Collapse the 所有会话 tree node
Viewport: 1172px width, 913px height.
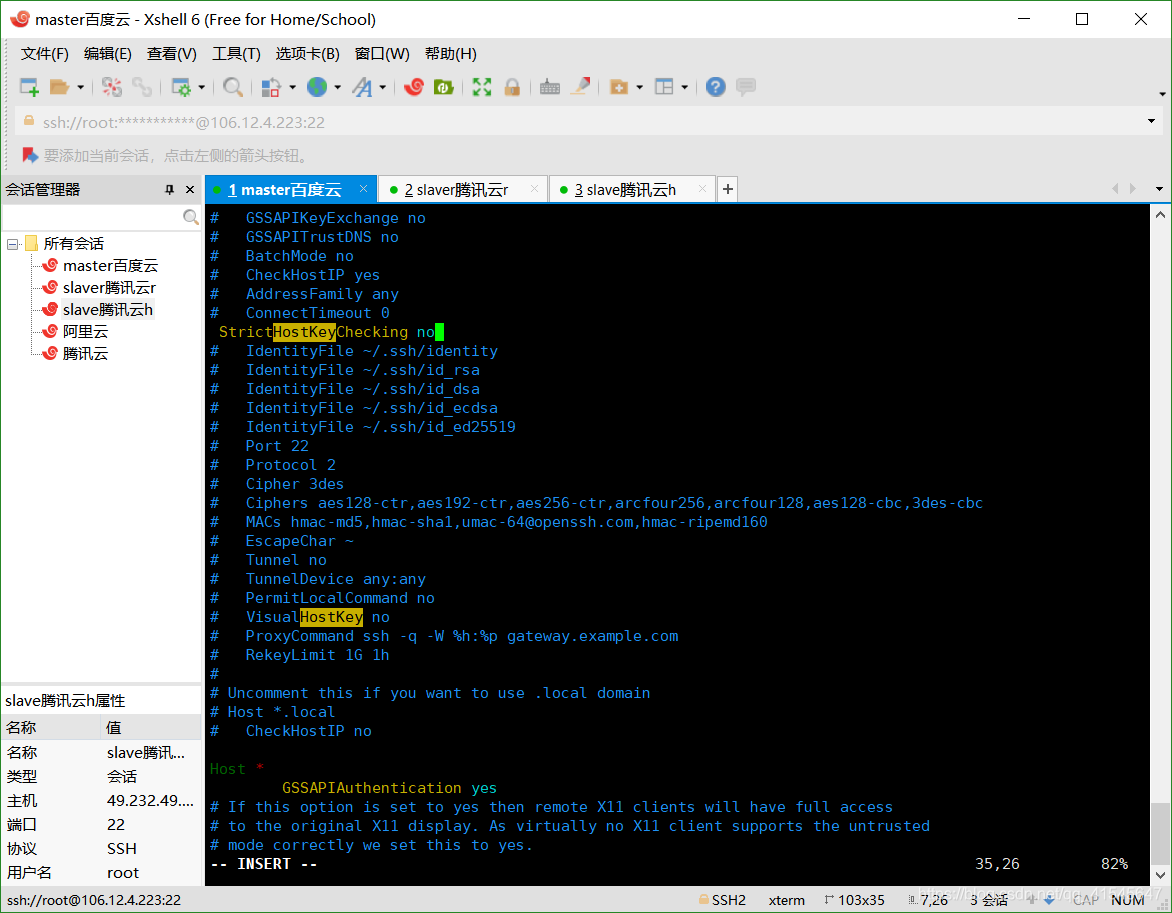point(13,244)
